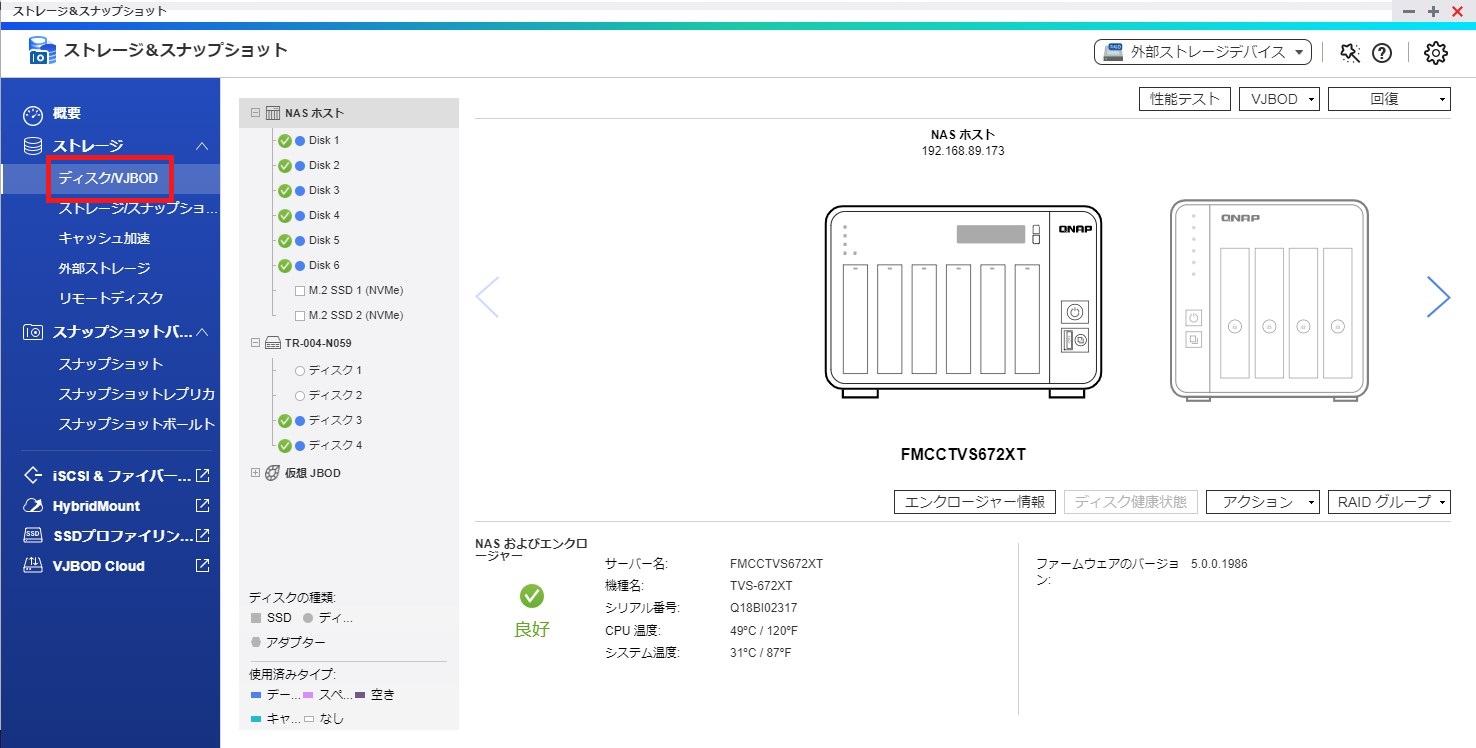
Task: Click the green status check for Disk 1
Action: 284,140
